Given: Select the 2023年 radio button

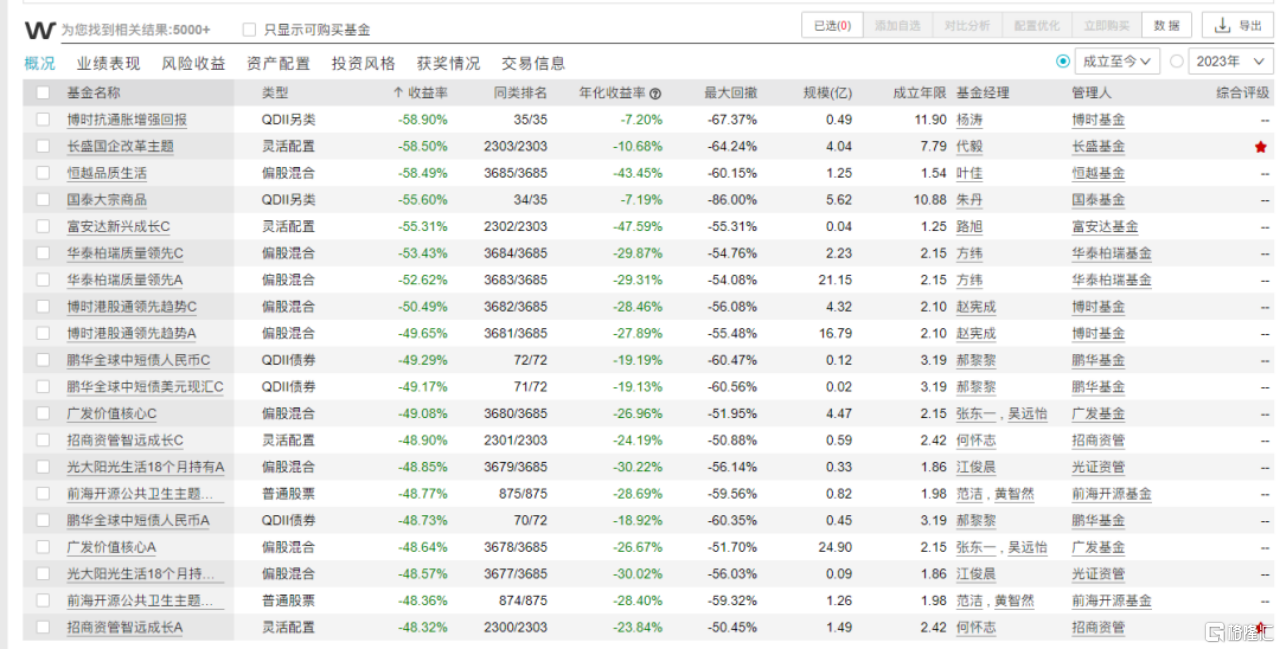Looking at the screenshot, I should pyautogui.click(x=1177, y=61).
